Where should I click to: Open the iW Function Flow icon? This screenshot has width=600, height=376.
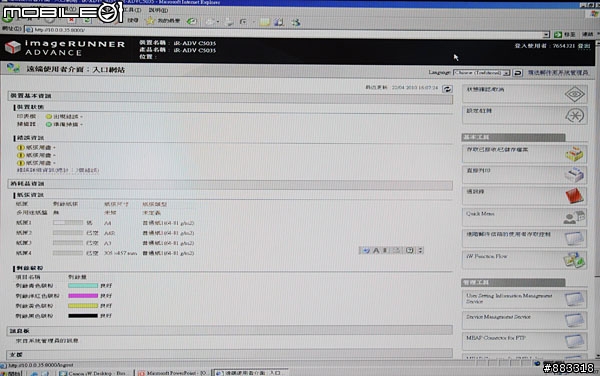click(x=574, y=260)
